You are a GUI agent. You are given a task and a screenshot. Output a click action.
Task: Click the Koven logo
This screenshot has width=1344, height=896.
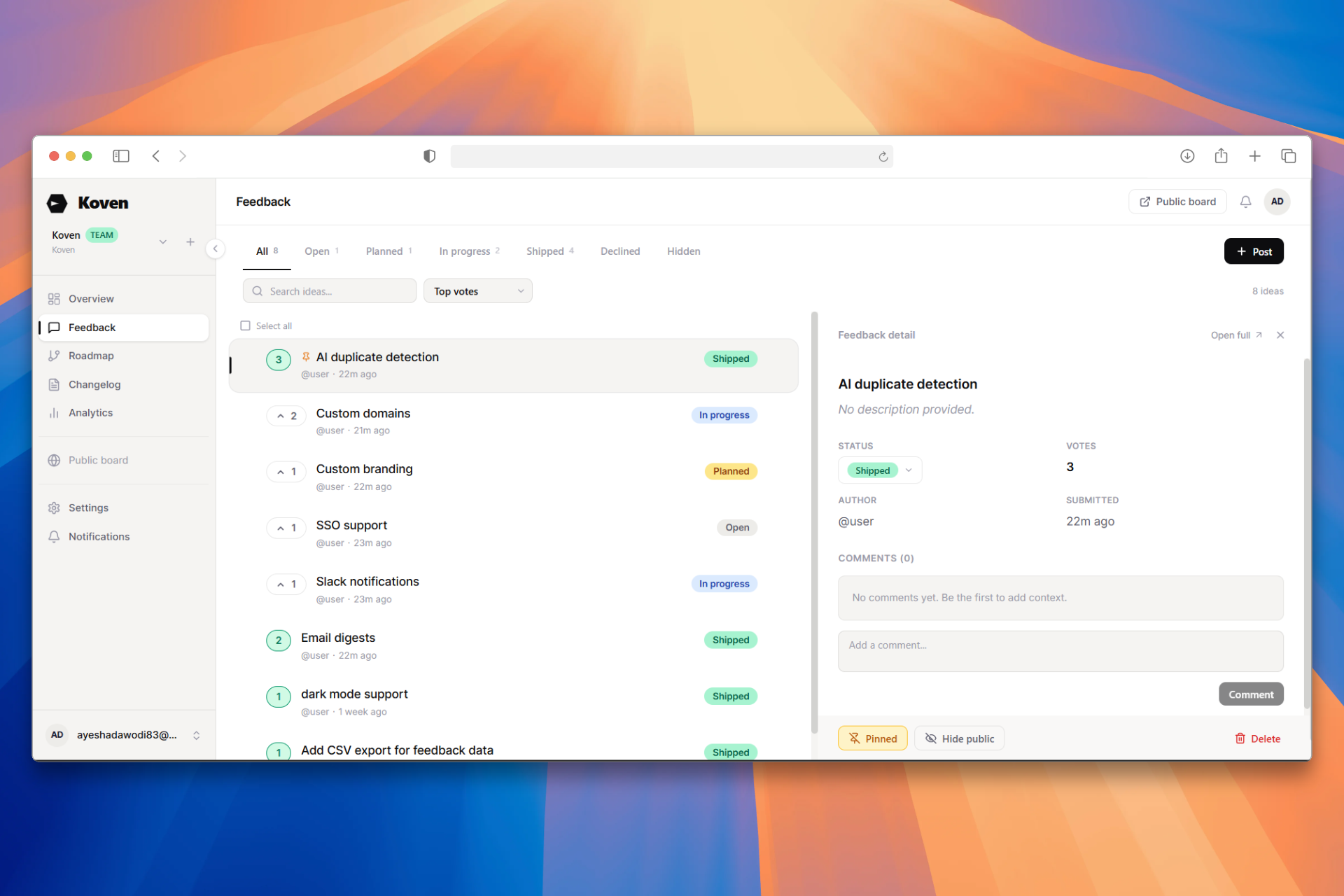tap(87, 203)
